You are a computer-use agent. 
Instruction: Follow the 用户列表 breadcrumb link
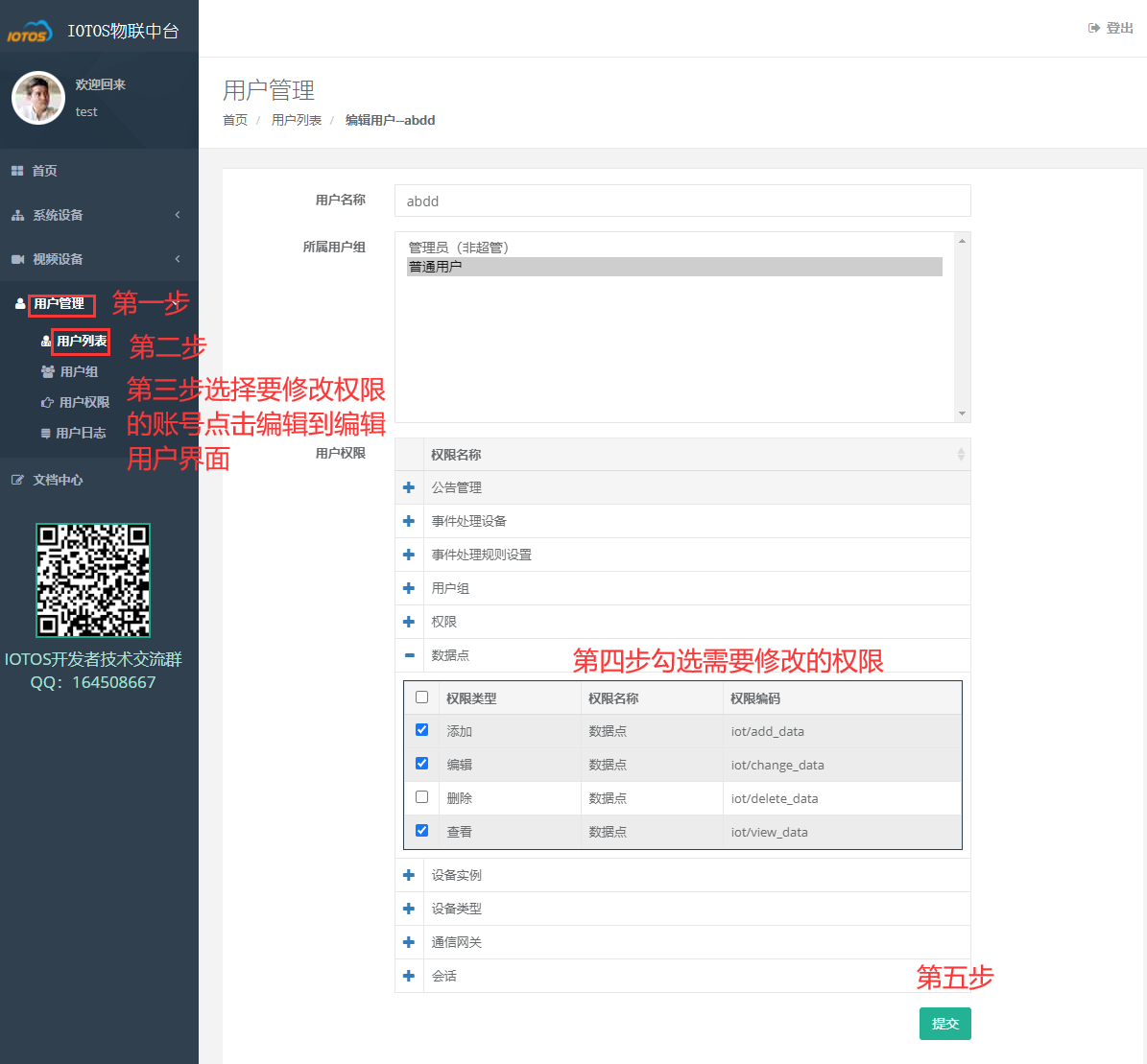click(x=297, y=120)
